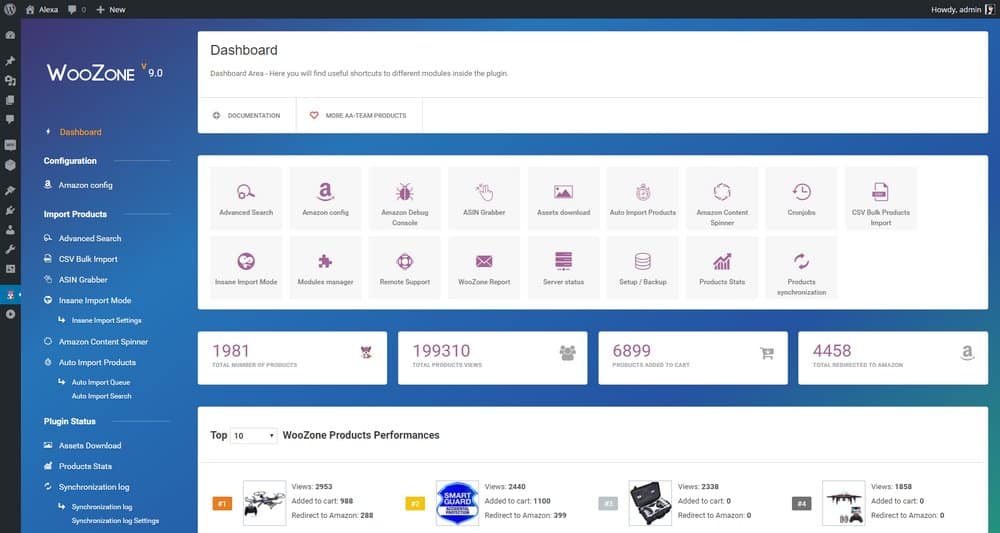
Task: Click the Server status icon
Action: 563,262
